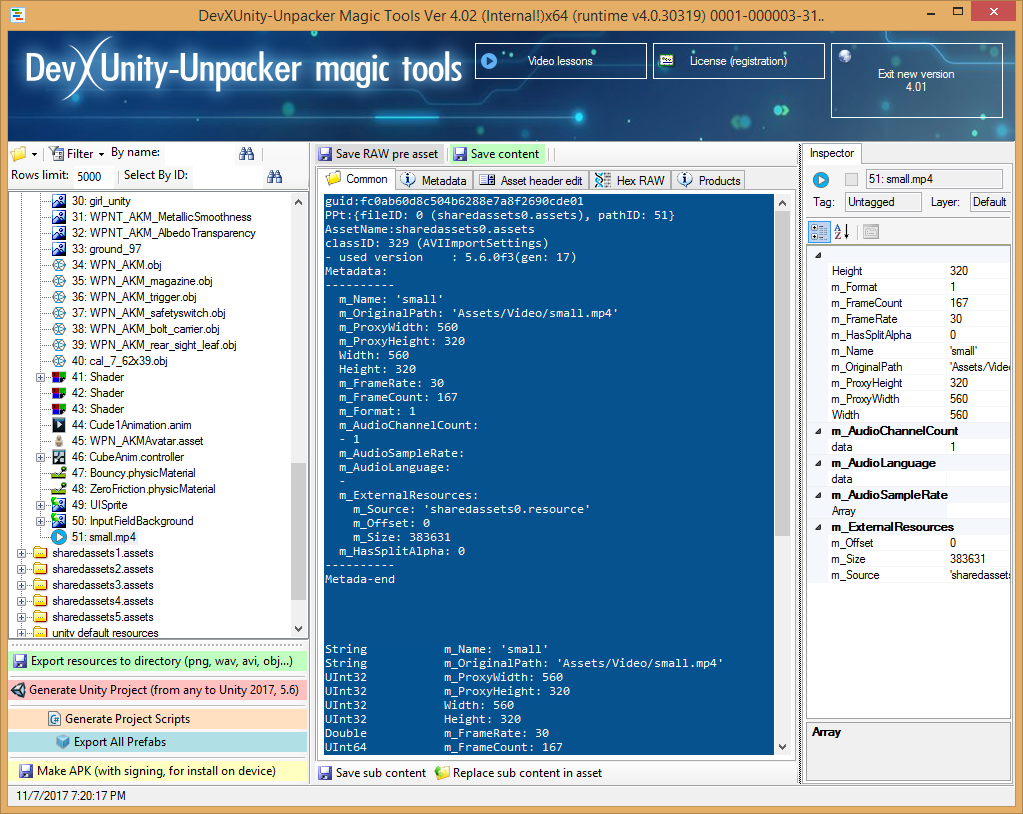1023x814 pixels.
Task: Select 38: WPN_AKM_bolt_carrier.obj in tree
Action: (x=145, y=329)
